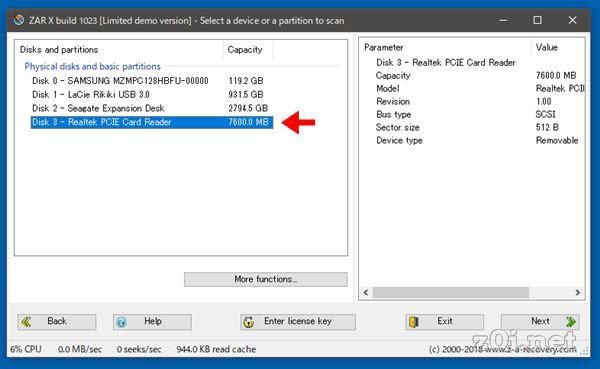Click 2794.5 GB capacity value
The image size is (600, 369).
tap(248, 108)
